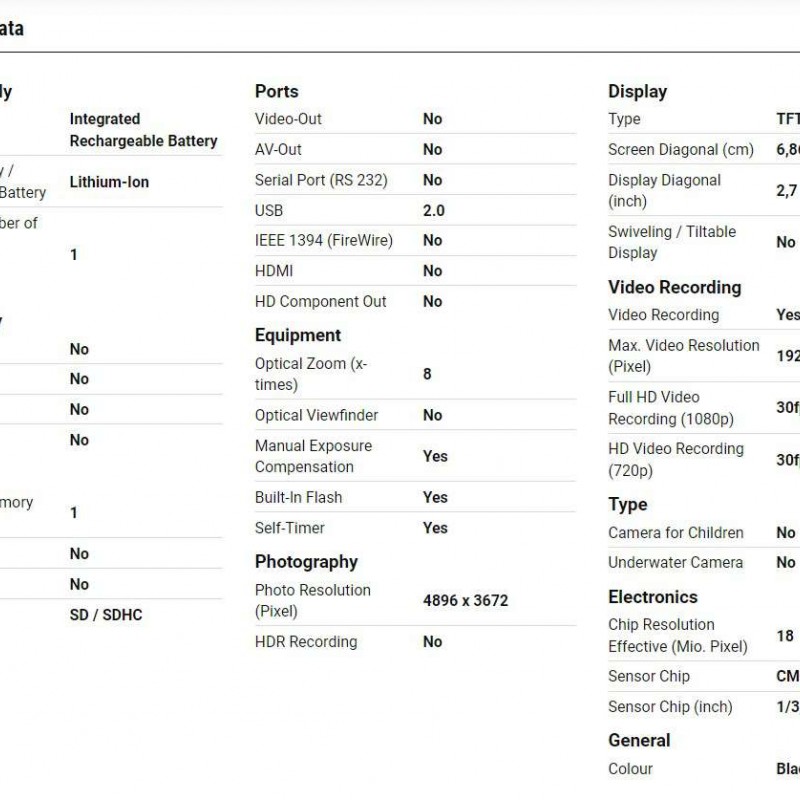This screenshot has width=800, height=800.
Task: Select the Sensor Chip (inch) label
Action: tap(670, 707)
